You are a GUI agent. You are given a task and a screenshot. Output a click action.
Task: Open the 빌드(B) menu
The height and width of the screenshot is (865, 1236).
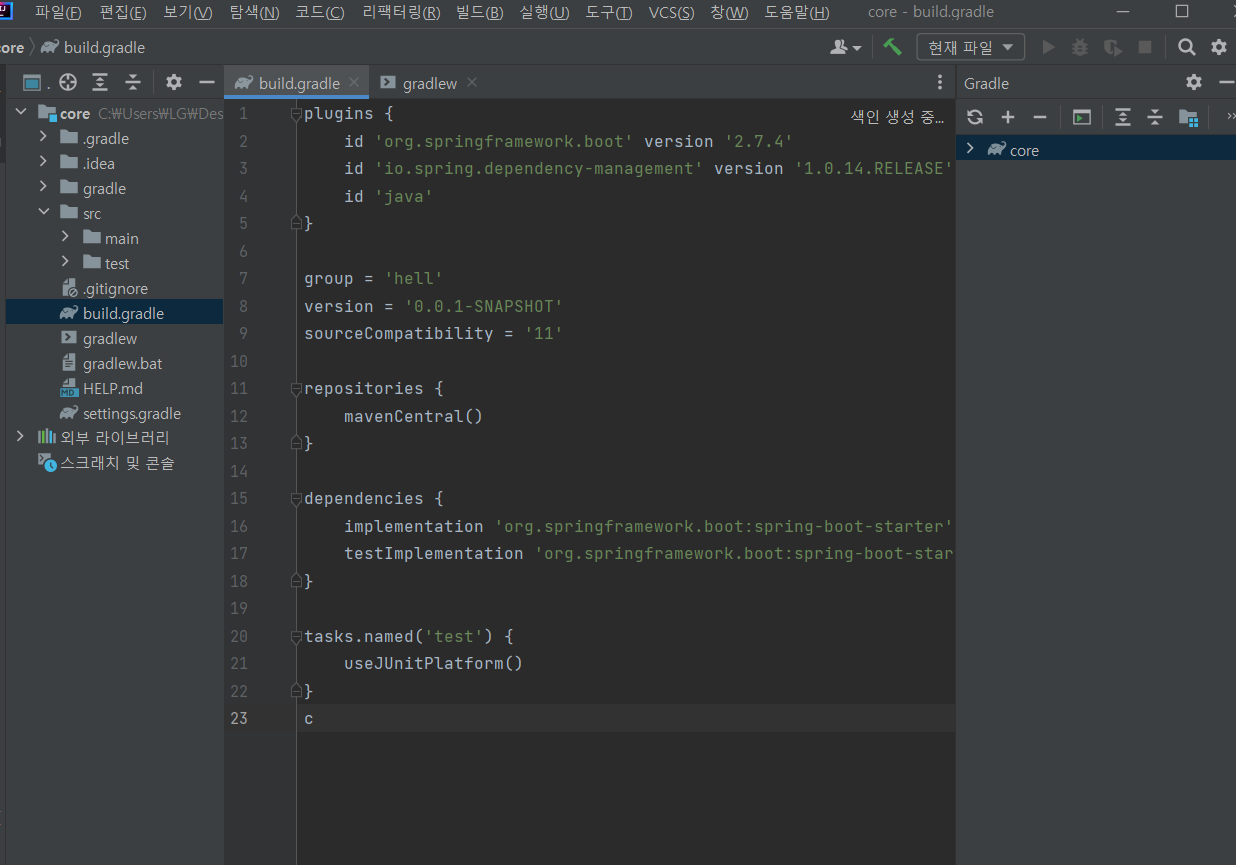pos(480,12)
